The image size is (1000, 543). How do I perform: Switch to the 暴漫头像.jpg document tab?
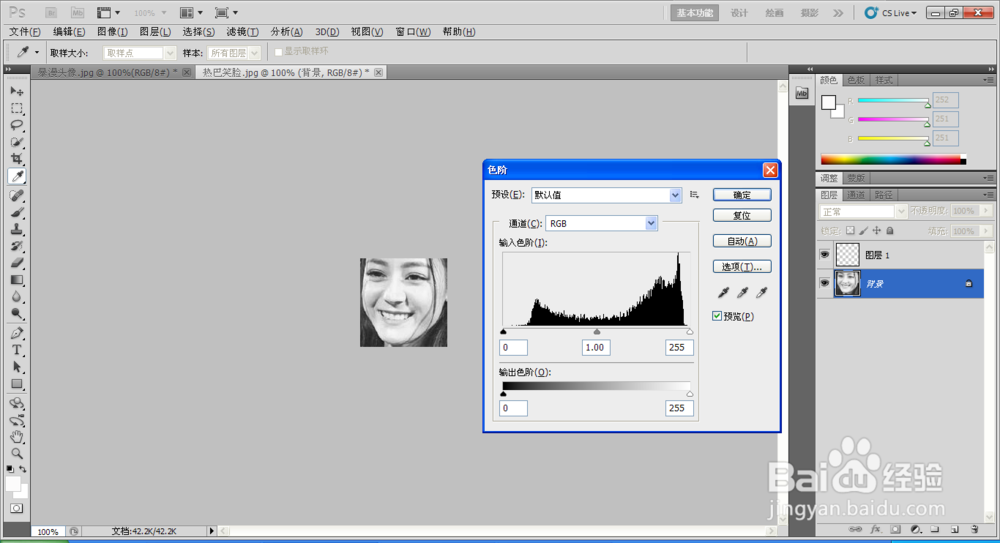coord(107,73)
